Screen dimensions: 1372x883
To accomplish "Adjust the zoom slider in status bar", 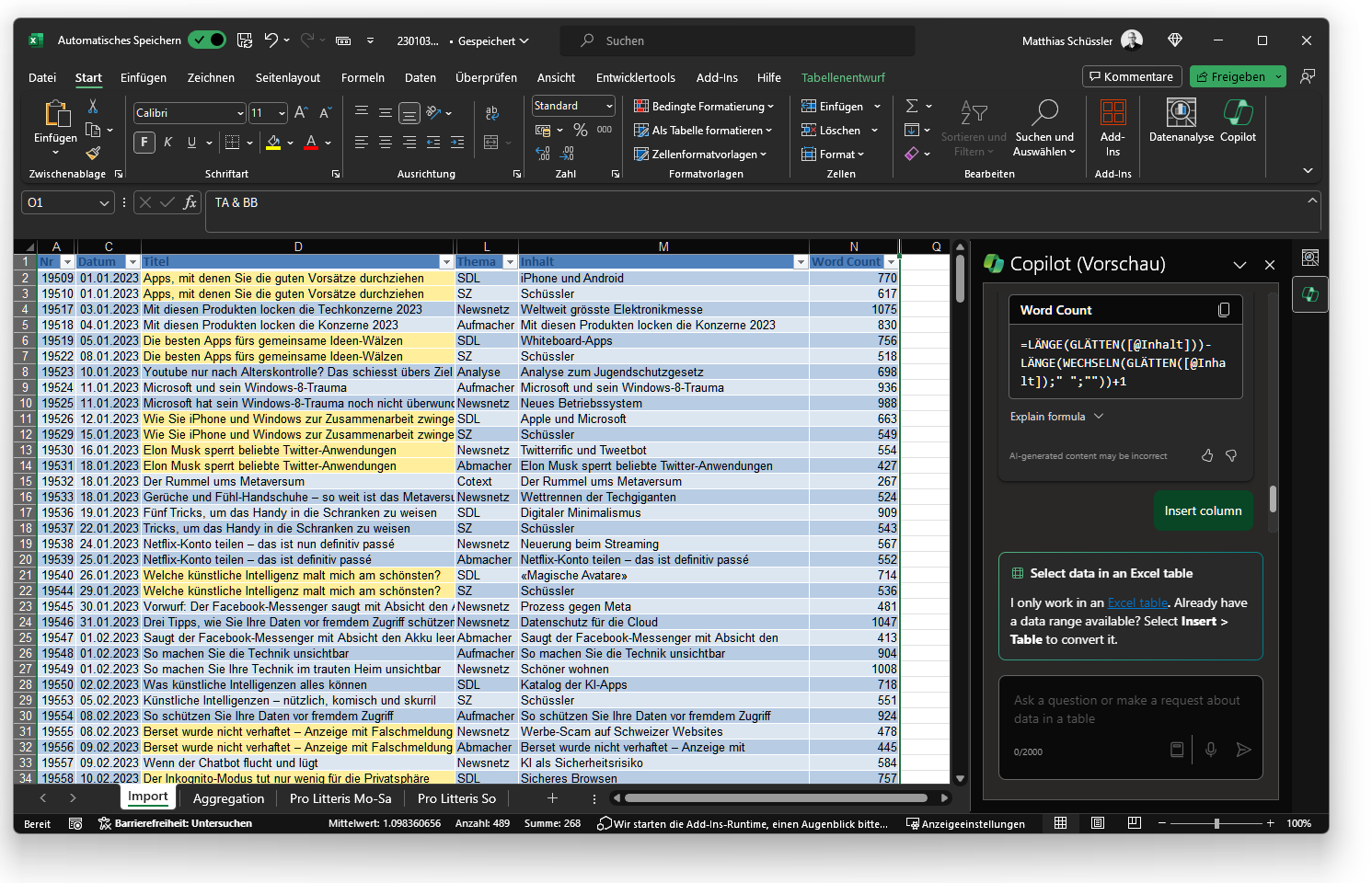I will coord(1216,823).
